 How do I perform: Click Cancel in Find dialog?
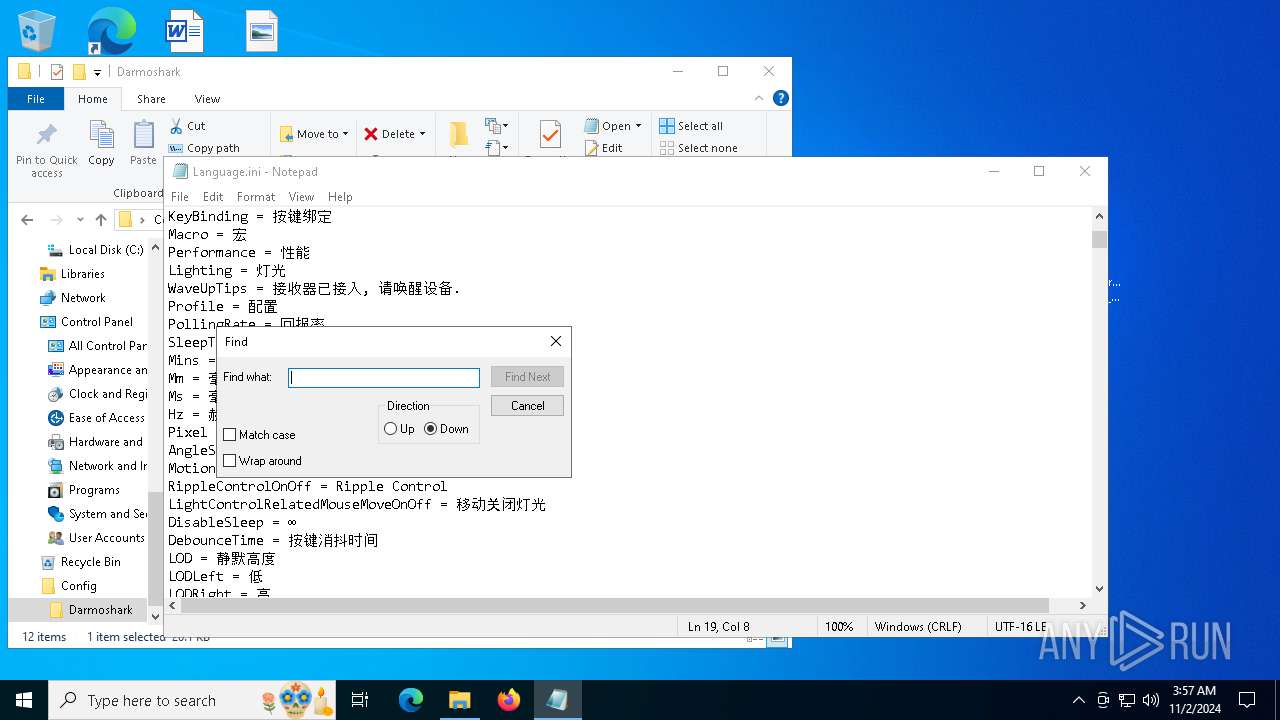pyautogui.click(x=527, y=406)
